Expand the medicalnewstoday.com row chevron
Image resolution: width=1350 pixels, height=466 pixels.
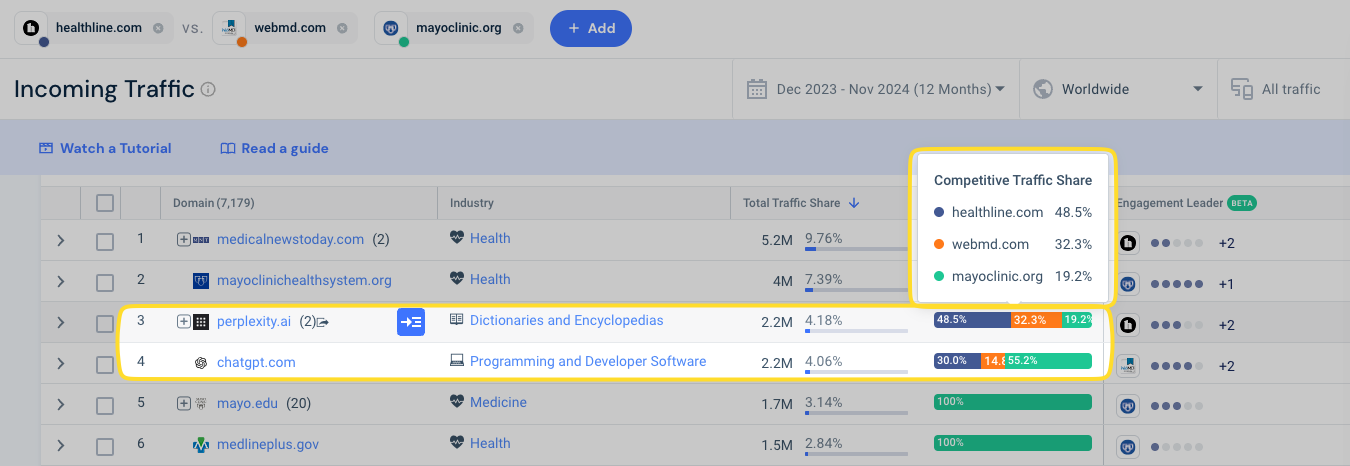pyautogui.click(x=60, y=240)
